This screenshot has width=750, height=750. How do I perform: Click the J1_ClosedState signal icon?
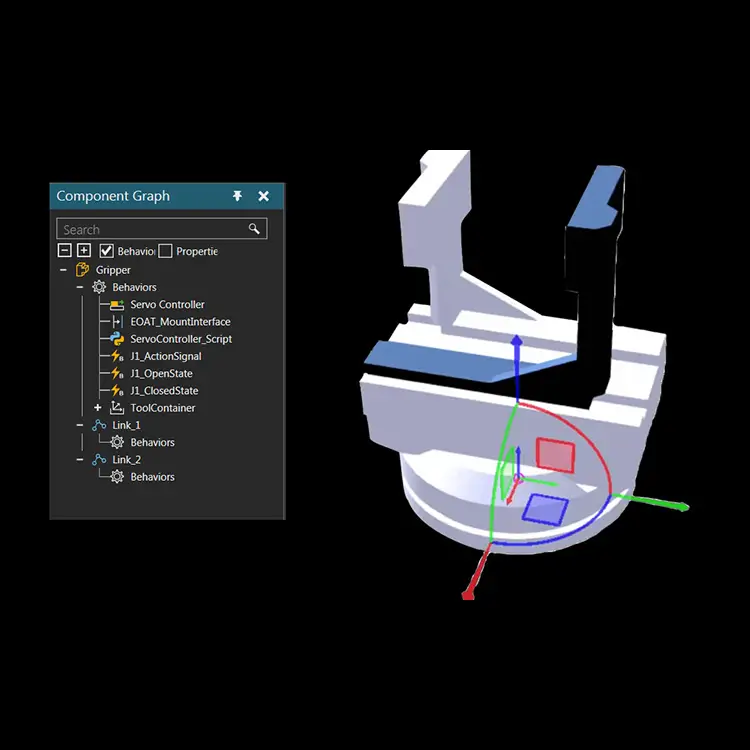point(117,391)
